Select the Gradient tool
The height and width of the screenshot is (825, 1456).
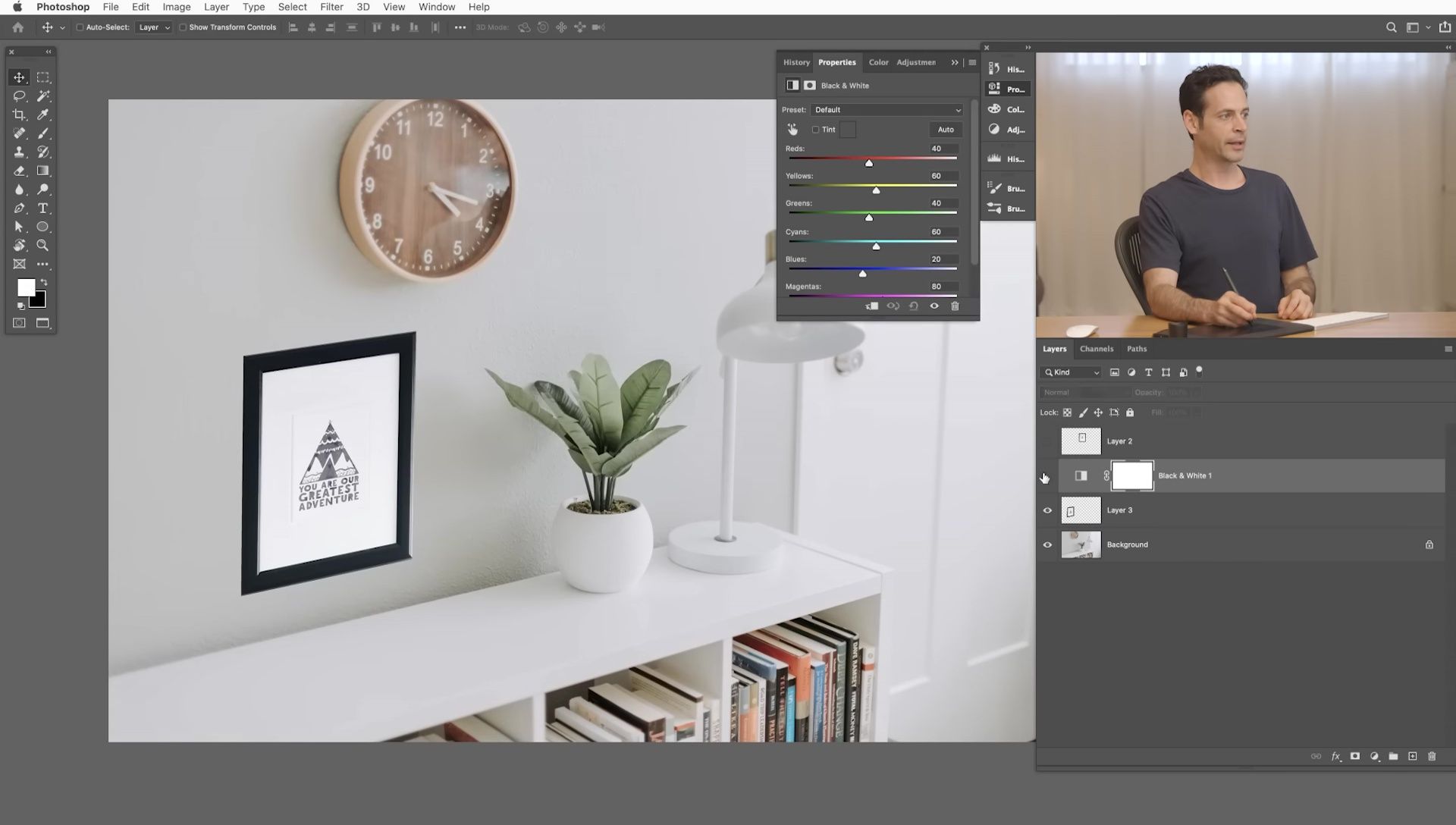click(43, 171)
